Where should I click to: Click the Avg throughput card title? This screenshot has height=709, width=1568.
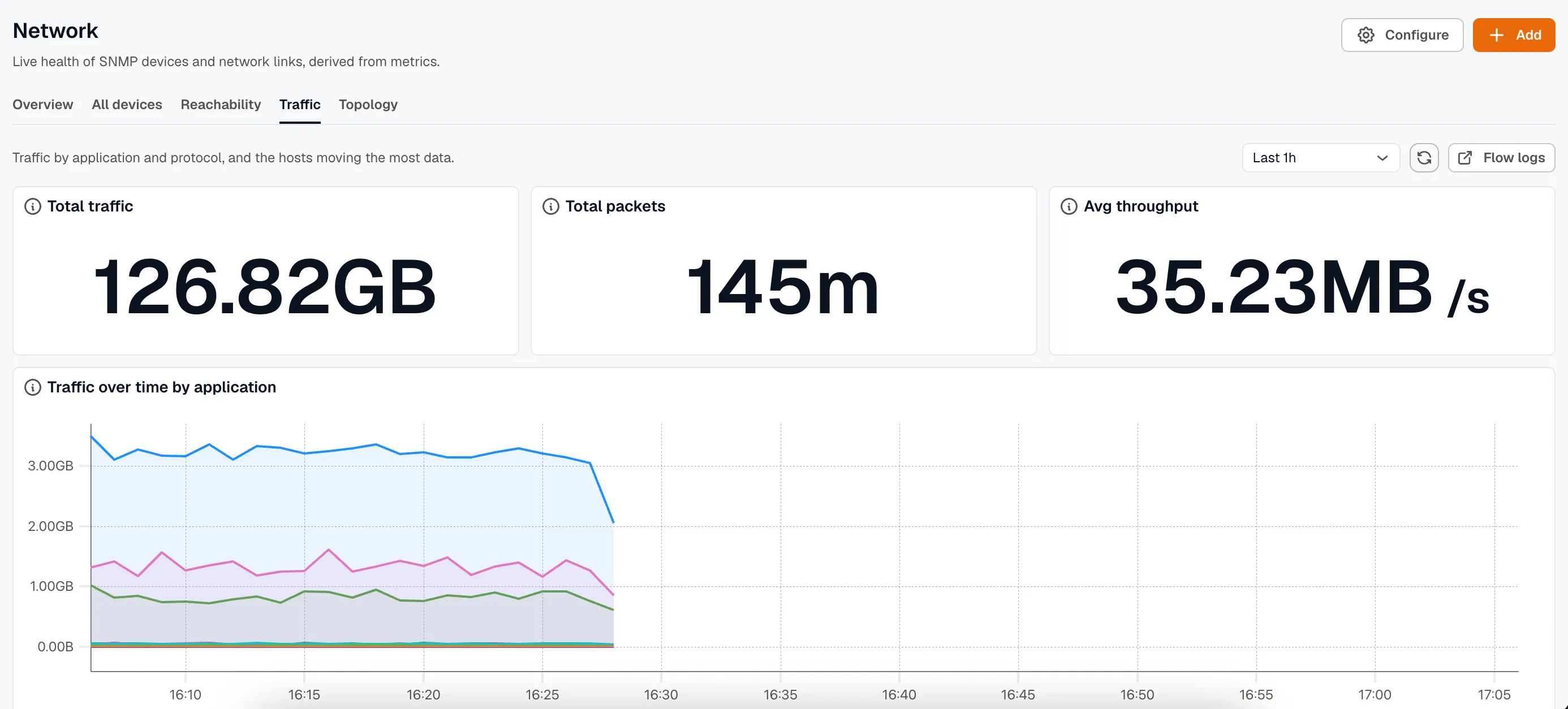pyautogui.click(x=1141, y=206)
